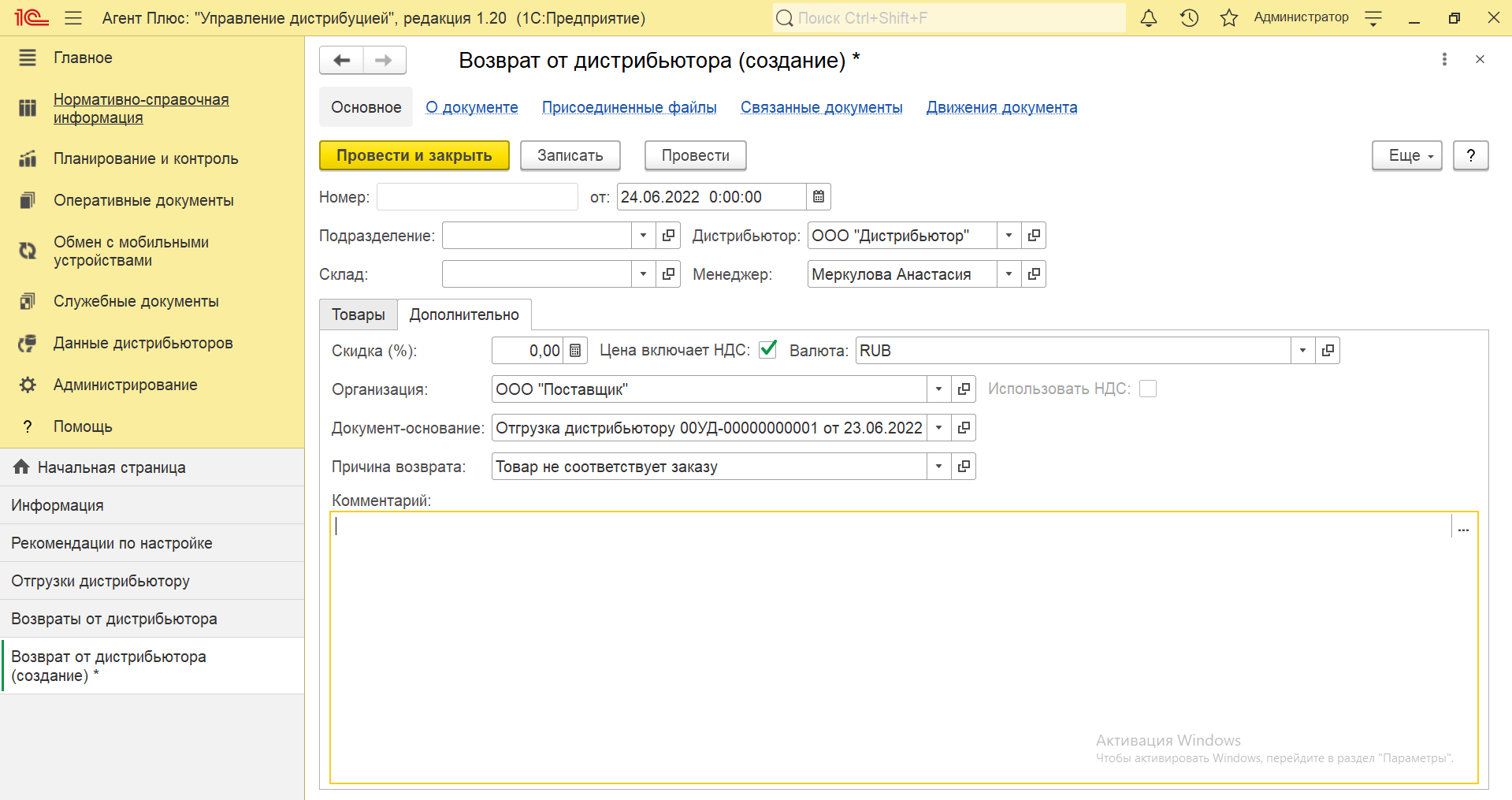Close the document form with X icon

coord(1480,59)
